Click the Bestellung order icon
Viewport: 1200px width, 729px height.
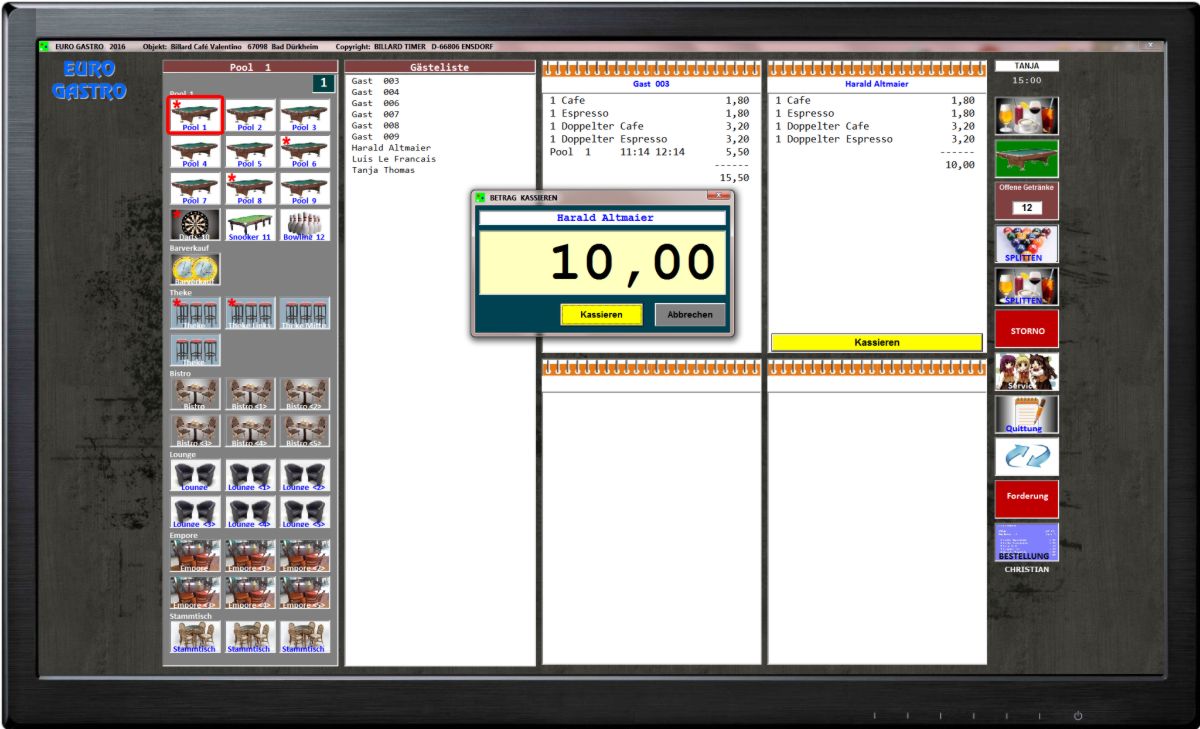point(1026,542)
